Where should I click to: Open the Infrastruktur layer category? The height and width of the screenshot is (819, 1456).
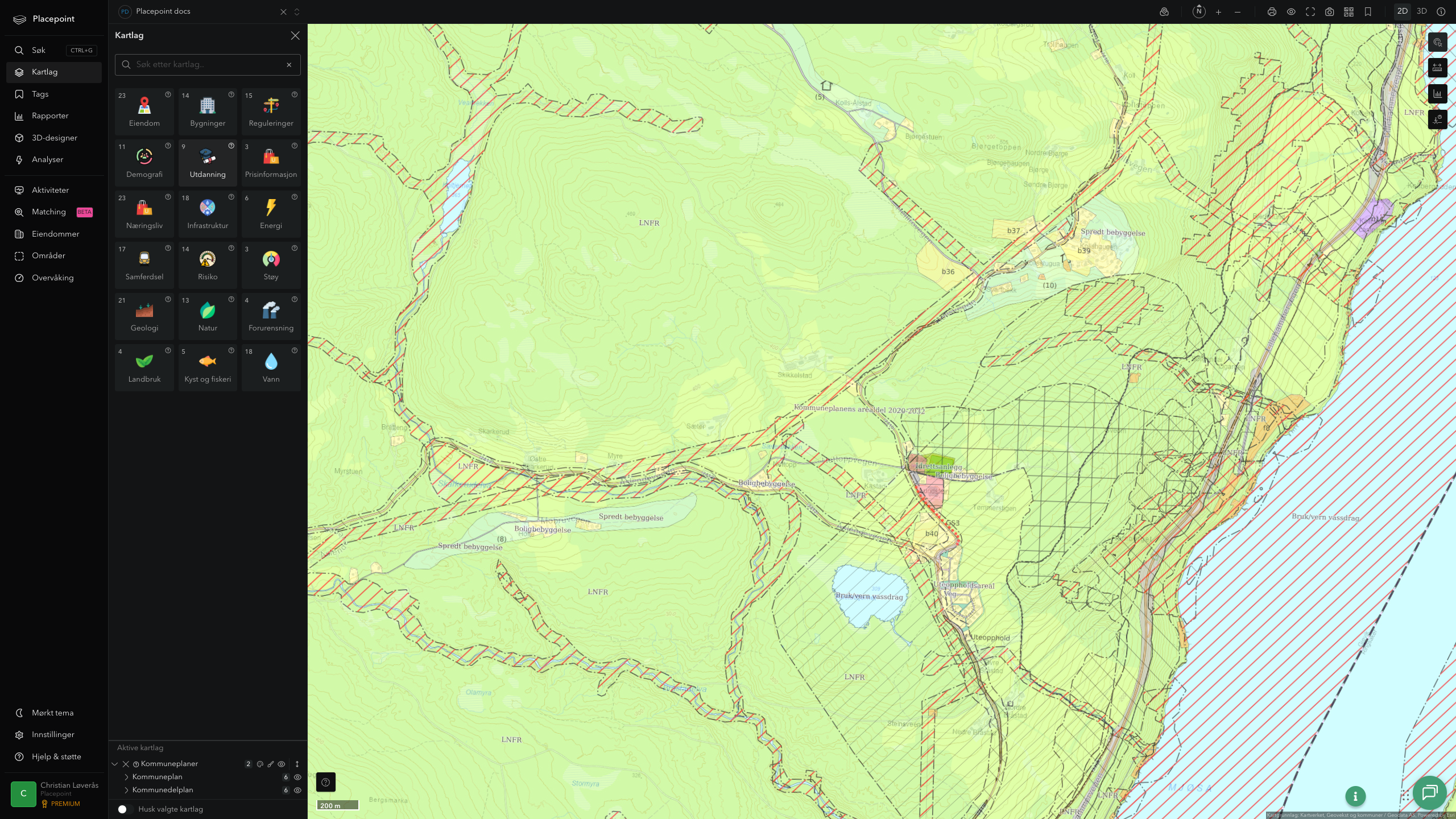(x=208, y=214)
